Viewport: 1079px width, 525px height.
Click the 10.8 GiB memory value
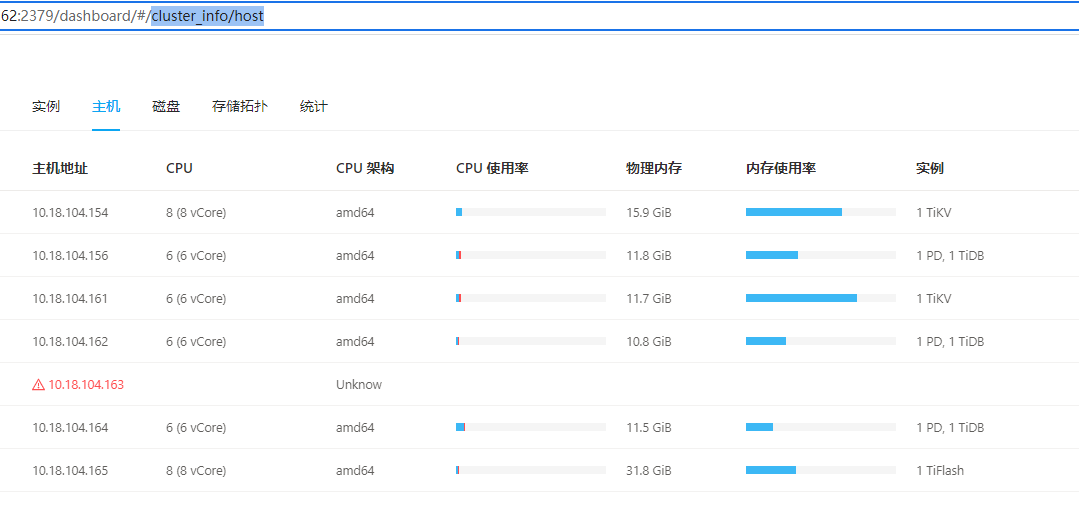coord(648,341)
